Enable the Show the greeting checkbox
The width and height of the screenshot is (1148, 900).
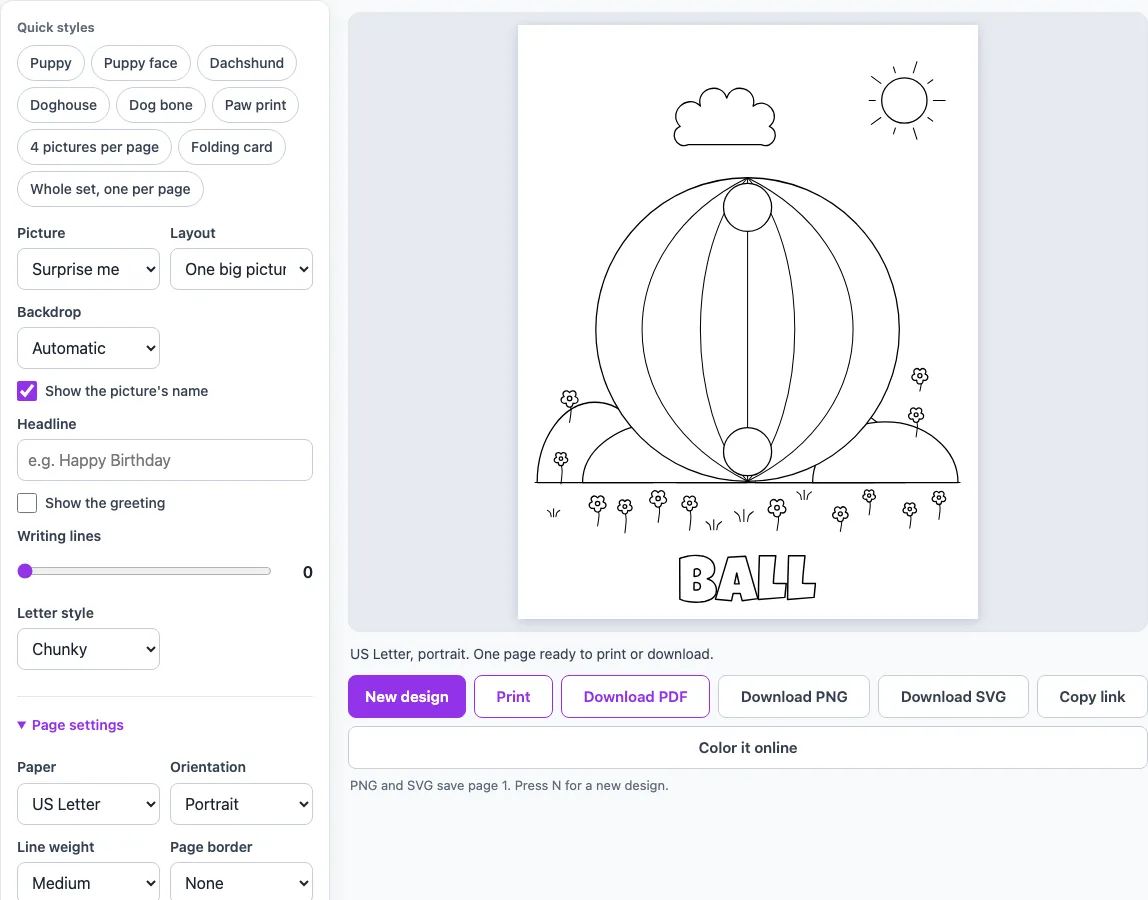click(27, 503)
